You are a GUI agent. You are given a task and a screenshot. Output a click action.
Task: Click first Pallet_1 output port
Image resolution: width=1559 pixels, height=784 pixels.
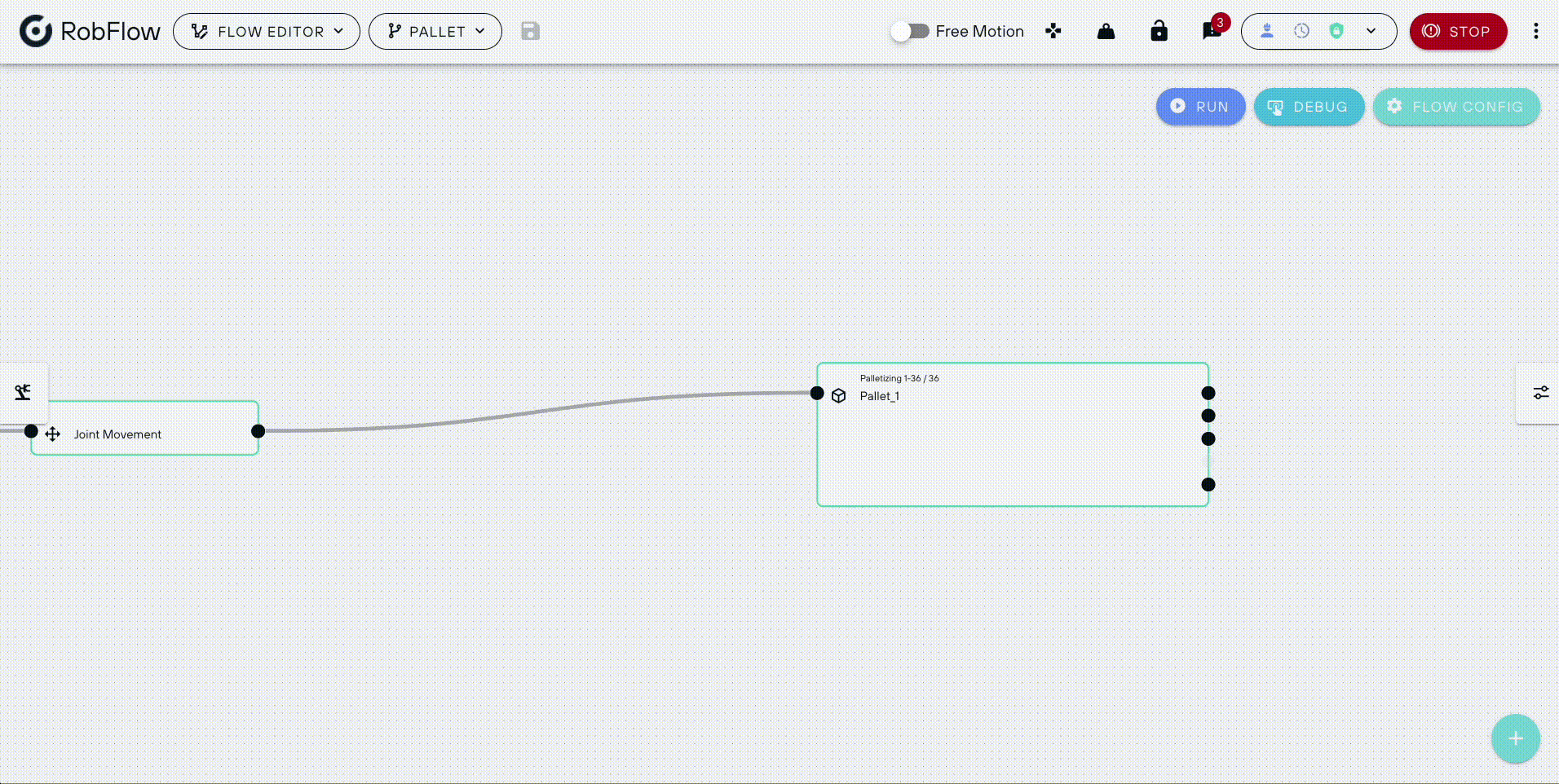[1208, 393]
